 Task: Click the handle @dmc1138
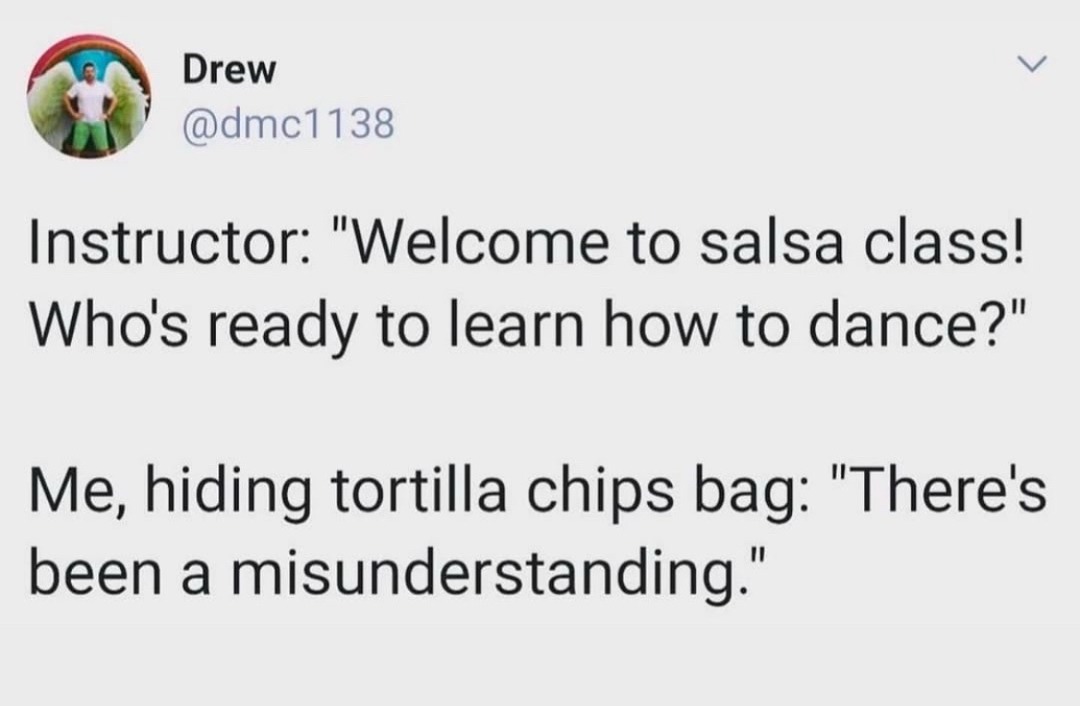(x=295, y=122)
